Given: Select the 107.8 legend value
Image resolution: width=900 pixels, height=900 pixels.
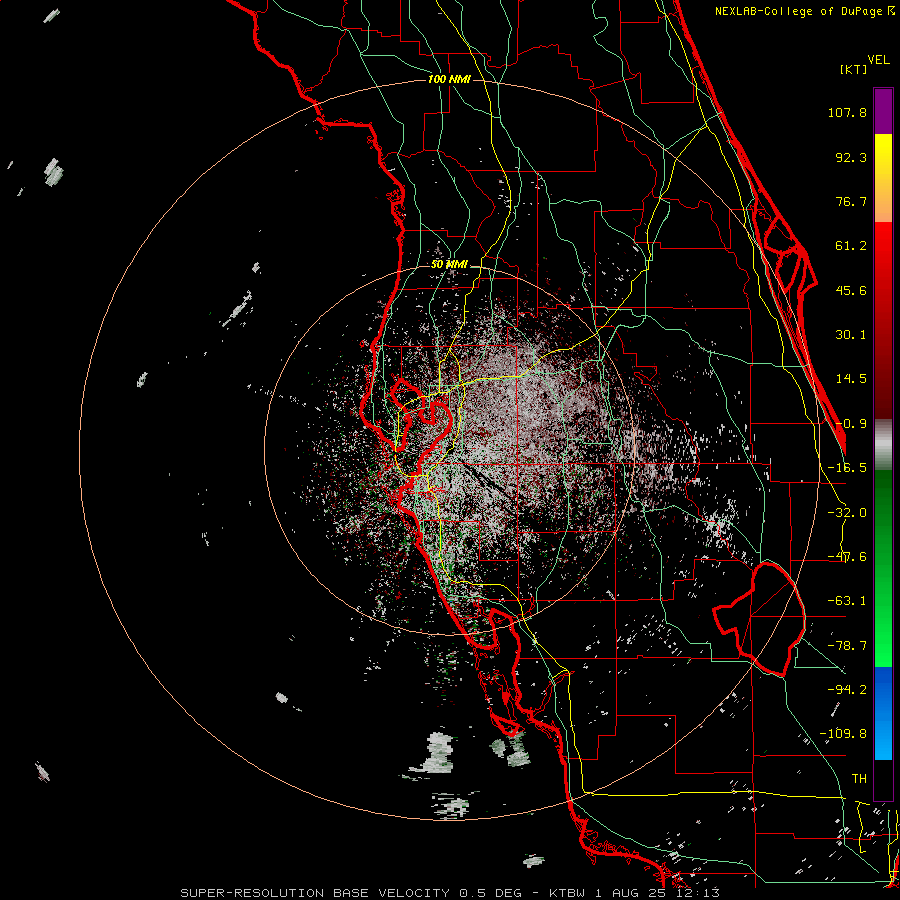Looking at the screenshot, I should [x=847, y=112].
